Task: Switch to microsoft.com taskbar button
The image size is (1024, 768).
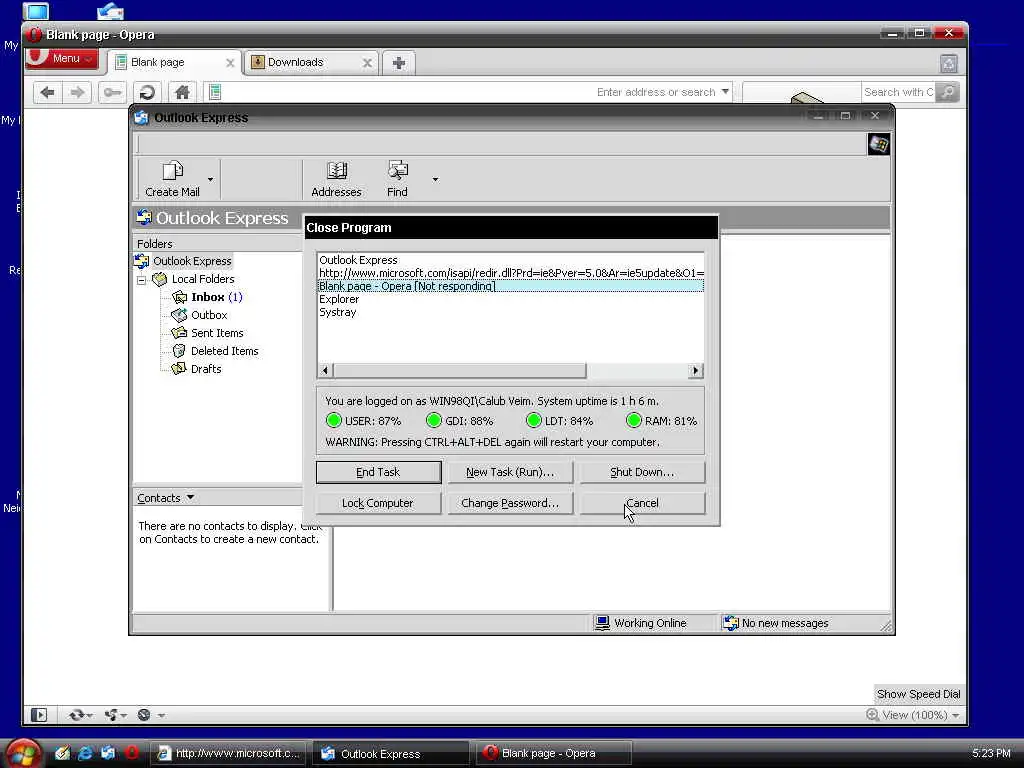Action: click(228, 754)
